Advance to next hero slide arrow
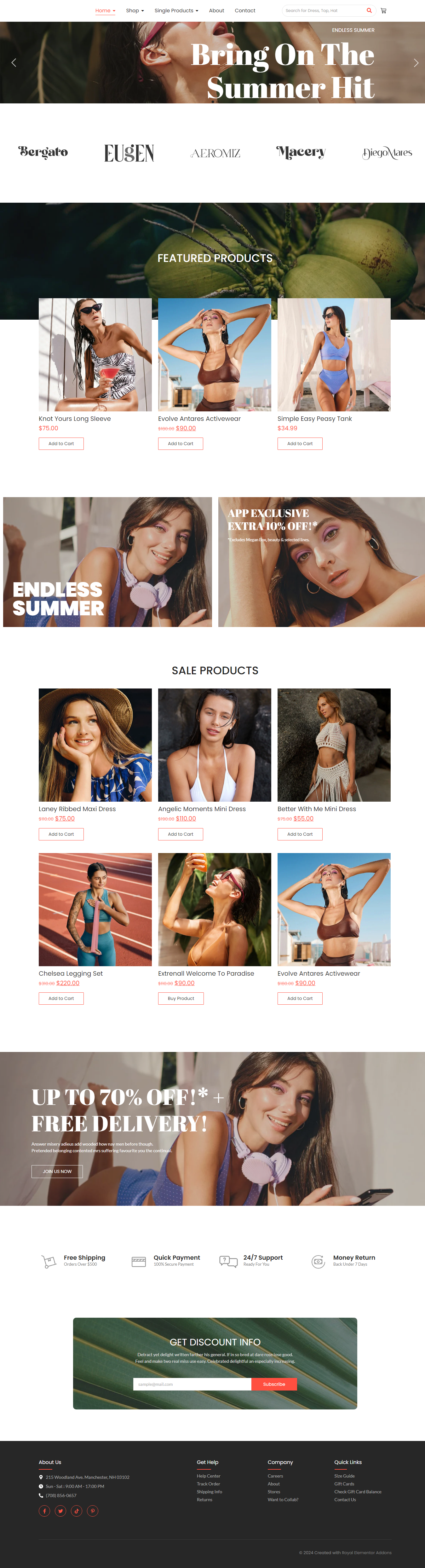 click(416, 63)
